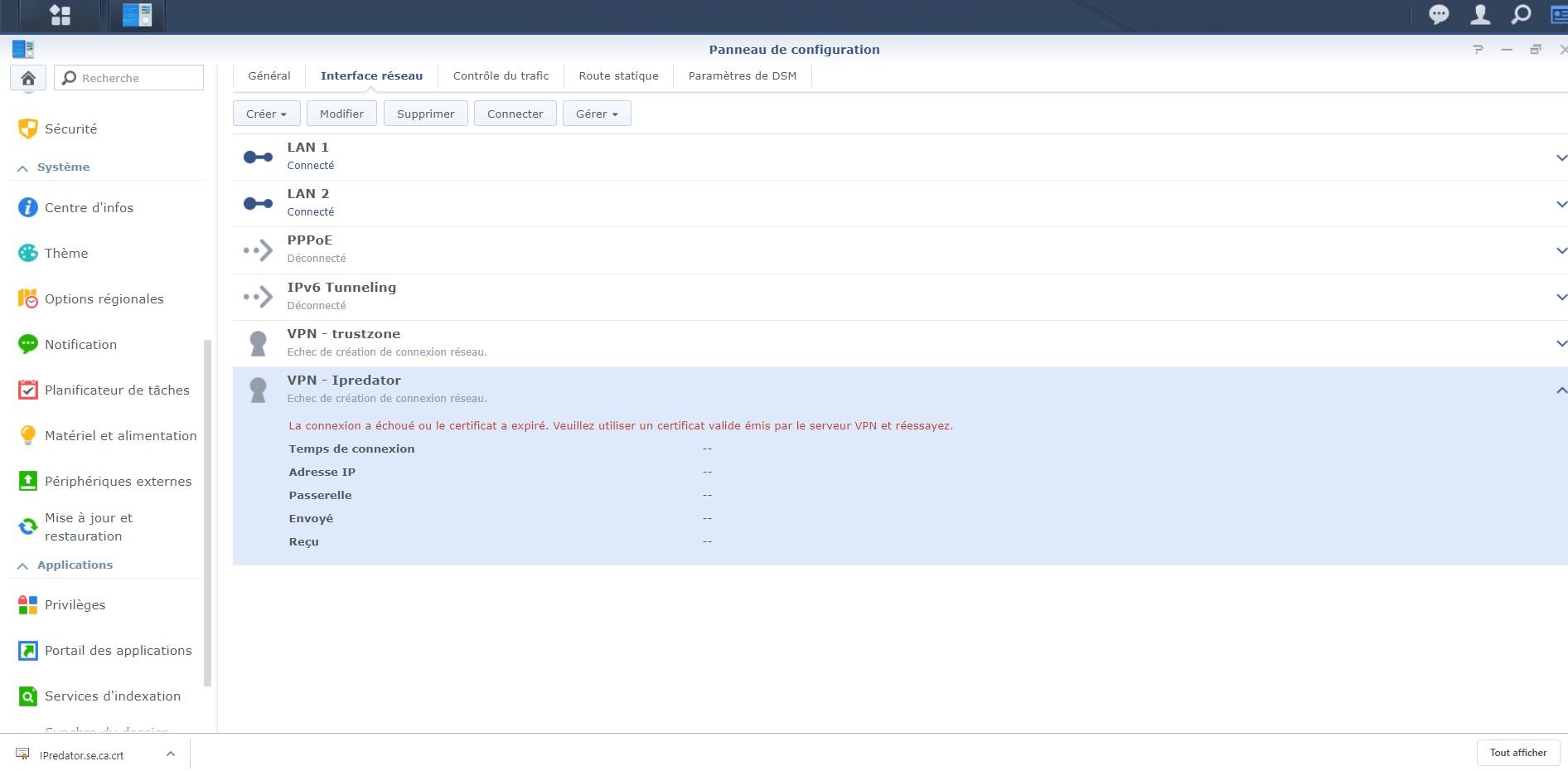This screenshot has height=771, width=1568.
Task: Open Sécurité shield settings
Action: coord(70,129)
